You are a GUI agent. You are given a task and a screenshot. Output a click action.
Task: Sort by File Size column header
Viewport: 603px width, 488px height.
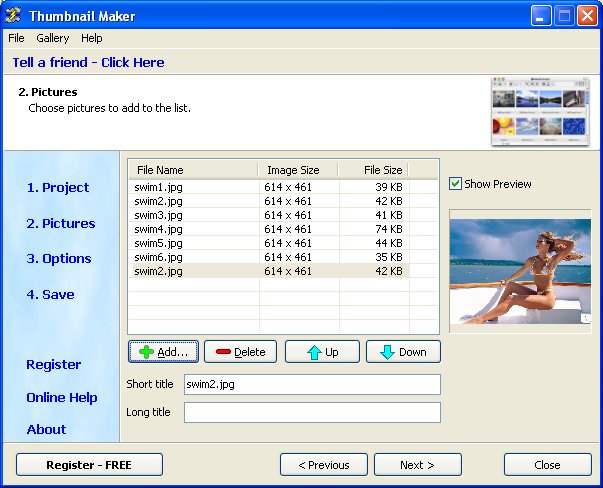[x=373, y=170]
